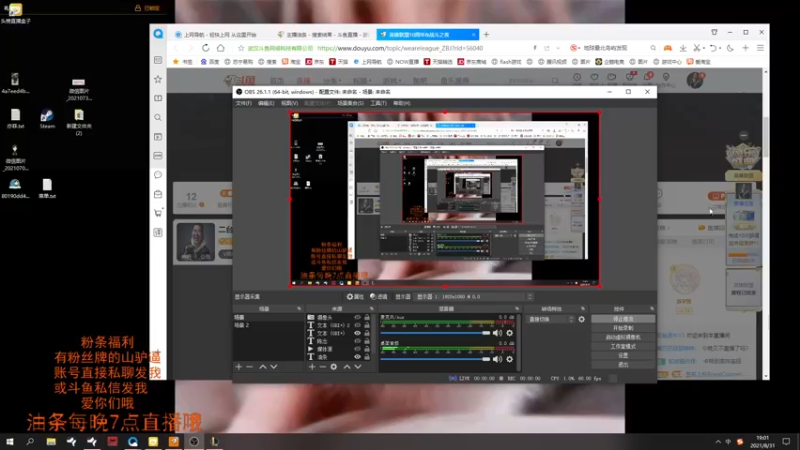
Task: Adjust the first mixer channel volume slider
Action: point(435,333)
